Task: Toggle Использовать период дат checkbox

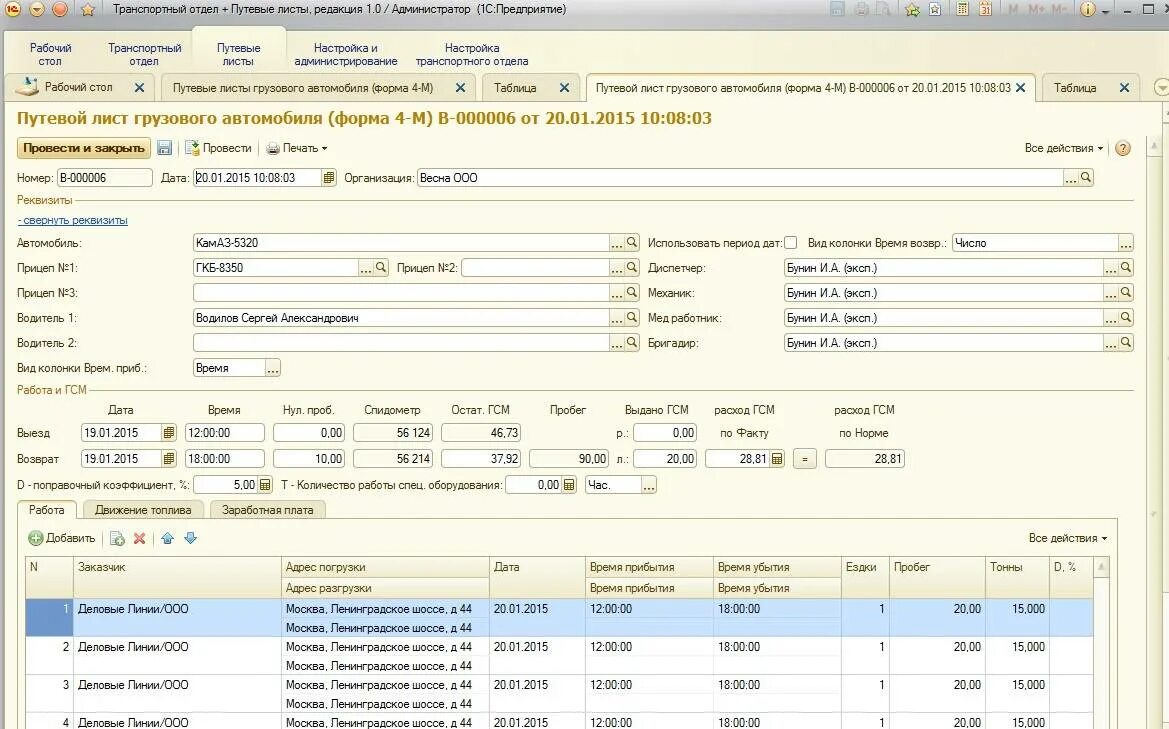Action: (791, 242)
